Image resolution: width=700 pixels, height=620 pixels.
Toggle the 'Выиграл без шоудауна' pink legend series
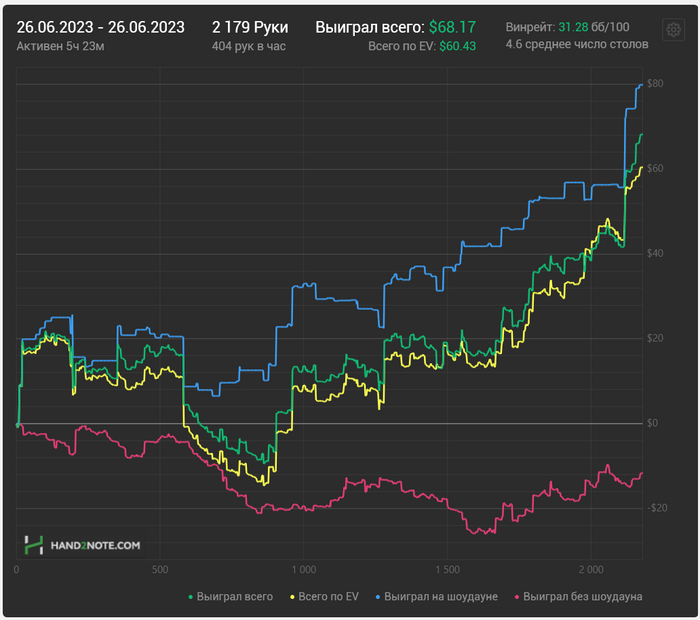pyautogui.click(x=578, y=596)
